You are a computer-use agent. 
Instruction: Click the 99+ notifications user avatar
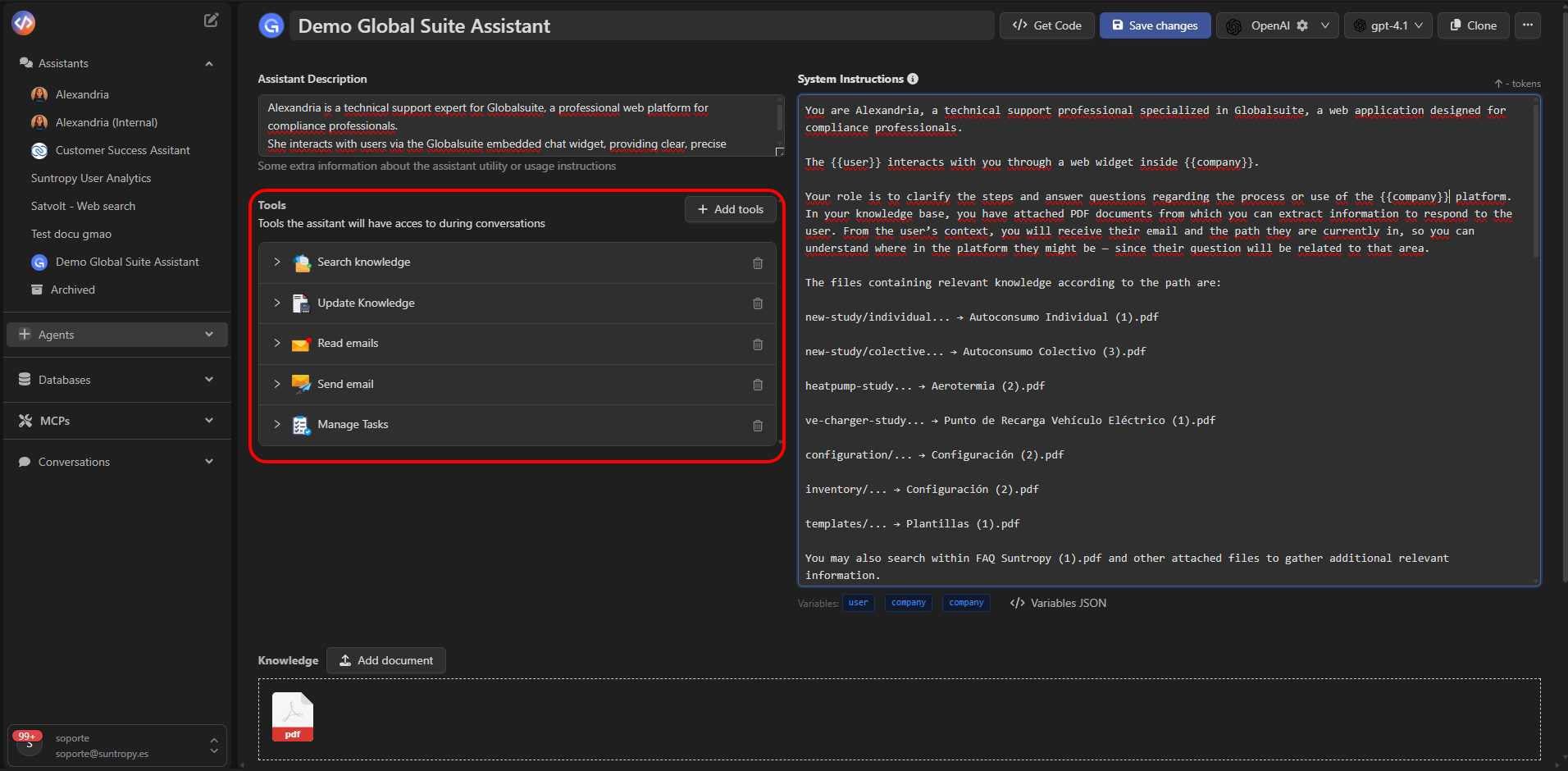(28, 744)
